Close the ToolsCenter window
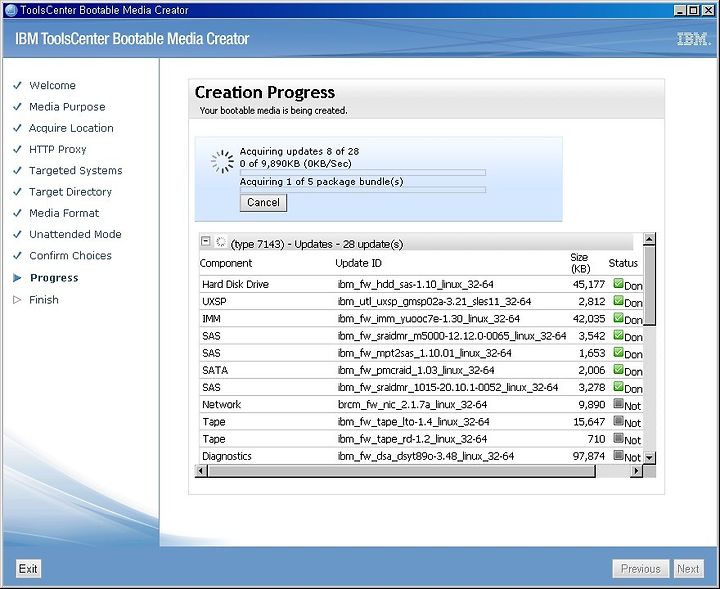This screenshot has height=589, width=720. tap(708, 10)
